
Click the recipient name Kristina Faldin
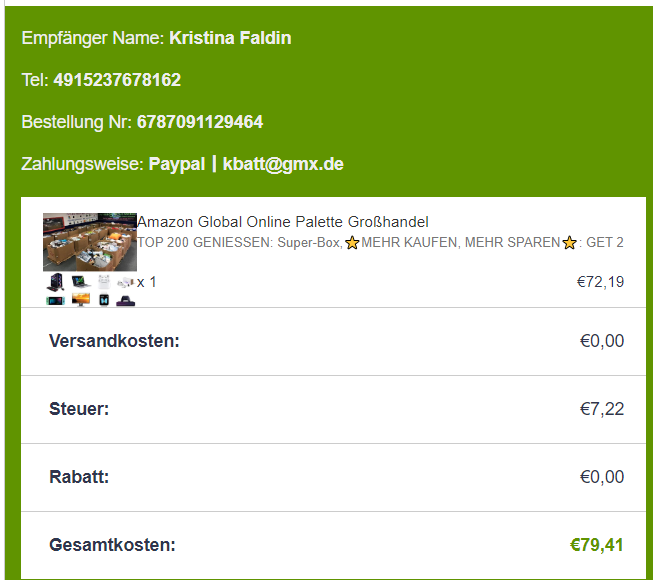click(x=230, y=38)
